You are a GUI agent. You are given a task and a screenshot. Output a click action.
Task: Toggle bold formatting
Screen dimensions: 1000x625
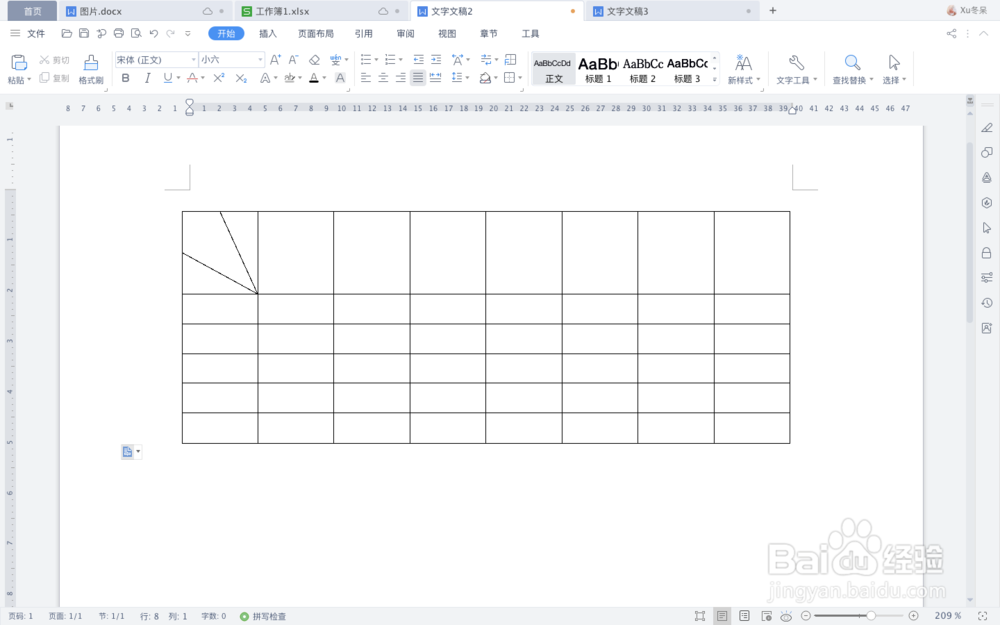pyautogui.click(x=125, y=78)
